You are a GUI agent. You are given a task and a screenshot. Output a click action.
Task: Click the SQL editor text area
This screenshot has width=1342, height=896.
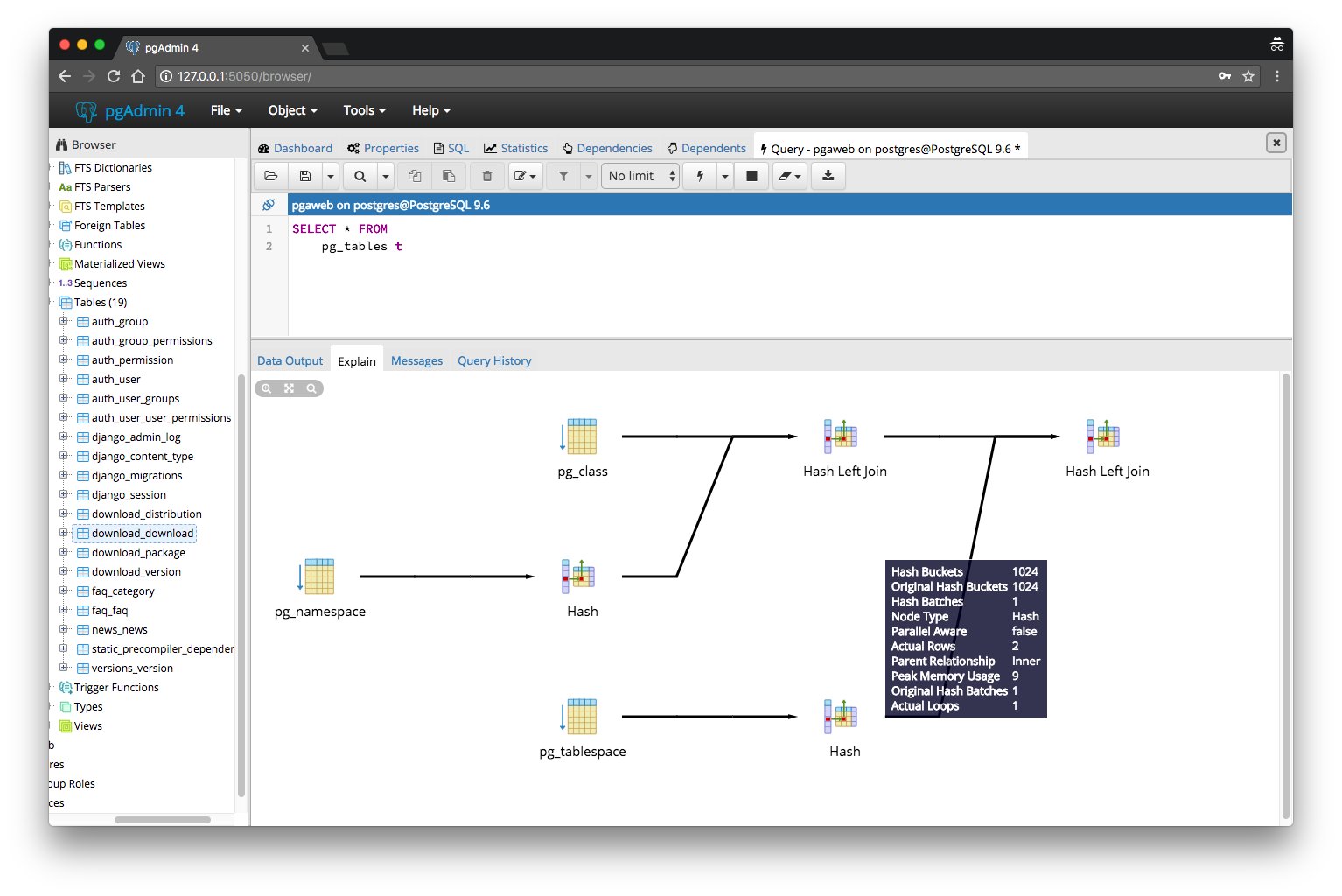pyautogui.click(x=770, y=280)
